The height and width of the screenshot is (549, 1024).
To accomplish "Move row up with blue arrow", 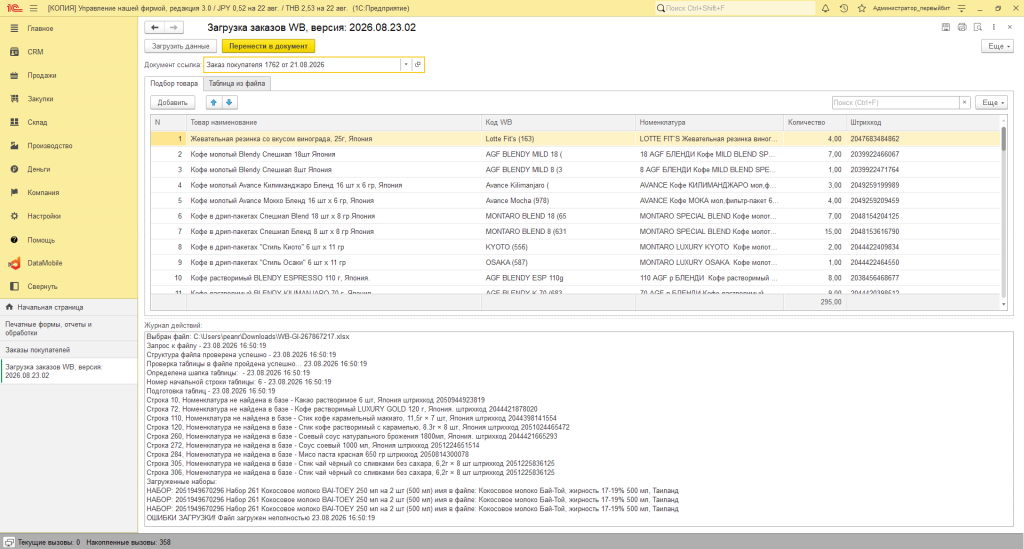I will (214, 102).
